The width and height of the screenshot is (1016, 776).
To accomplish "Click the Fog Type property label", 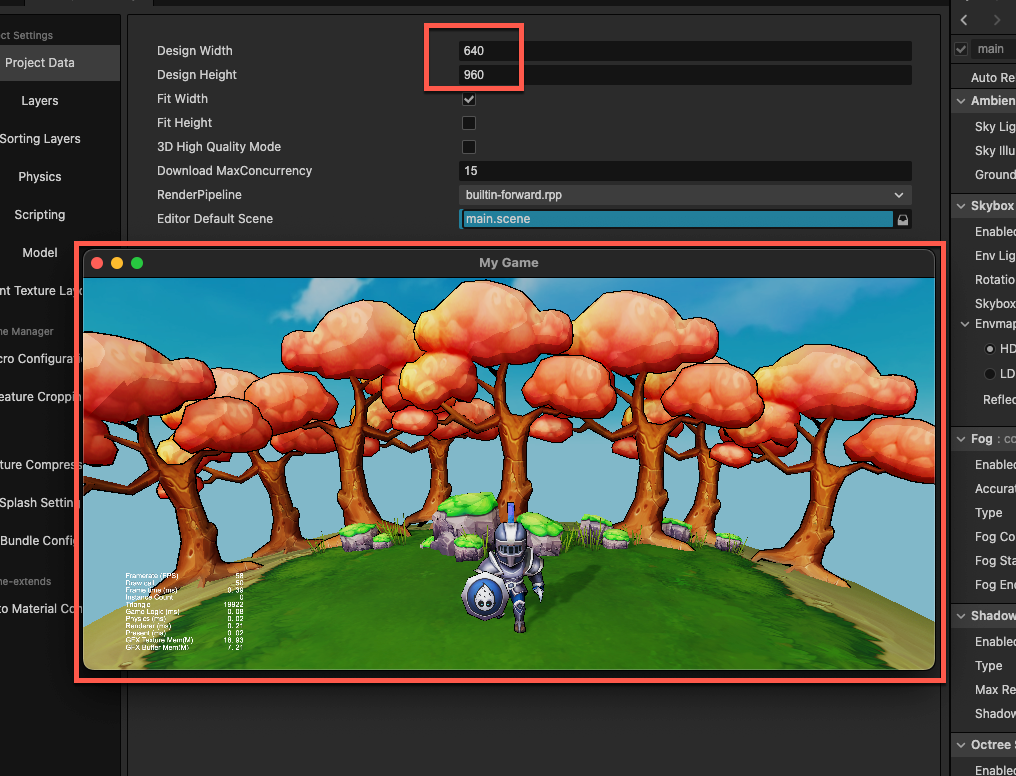I will pyautogui.click(x=988, y=513).
